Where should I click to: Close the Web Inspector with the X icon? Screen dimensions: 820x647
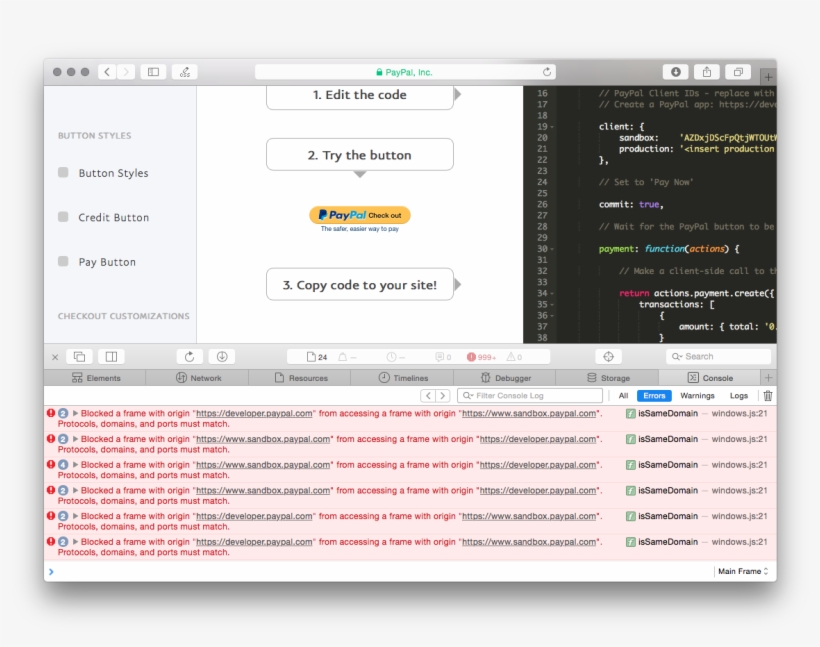55,356
